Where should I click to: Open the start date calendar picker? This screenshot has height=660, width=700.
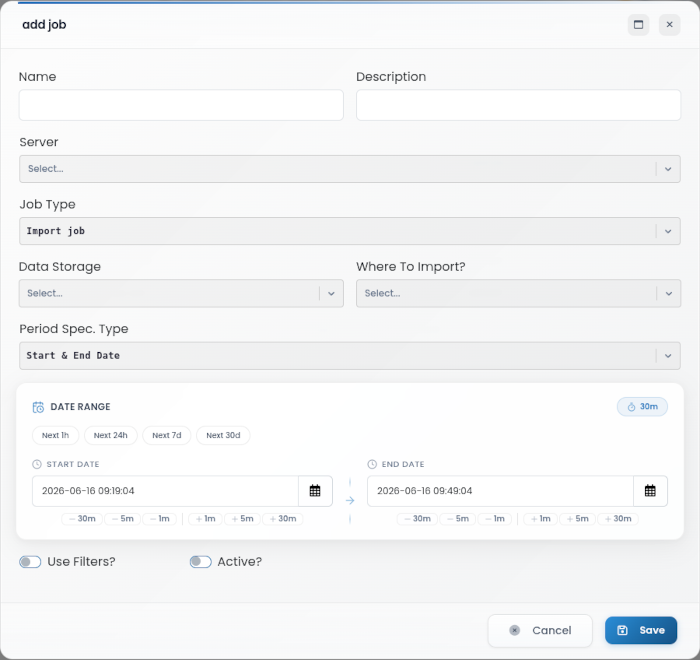(x=315, y=491)
